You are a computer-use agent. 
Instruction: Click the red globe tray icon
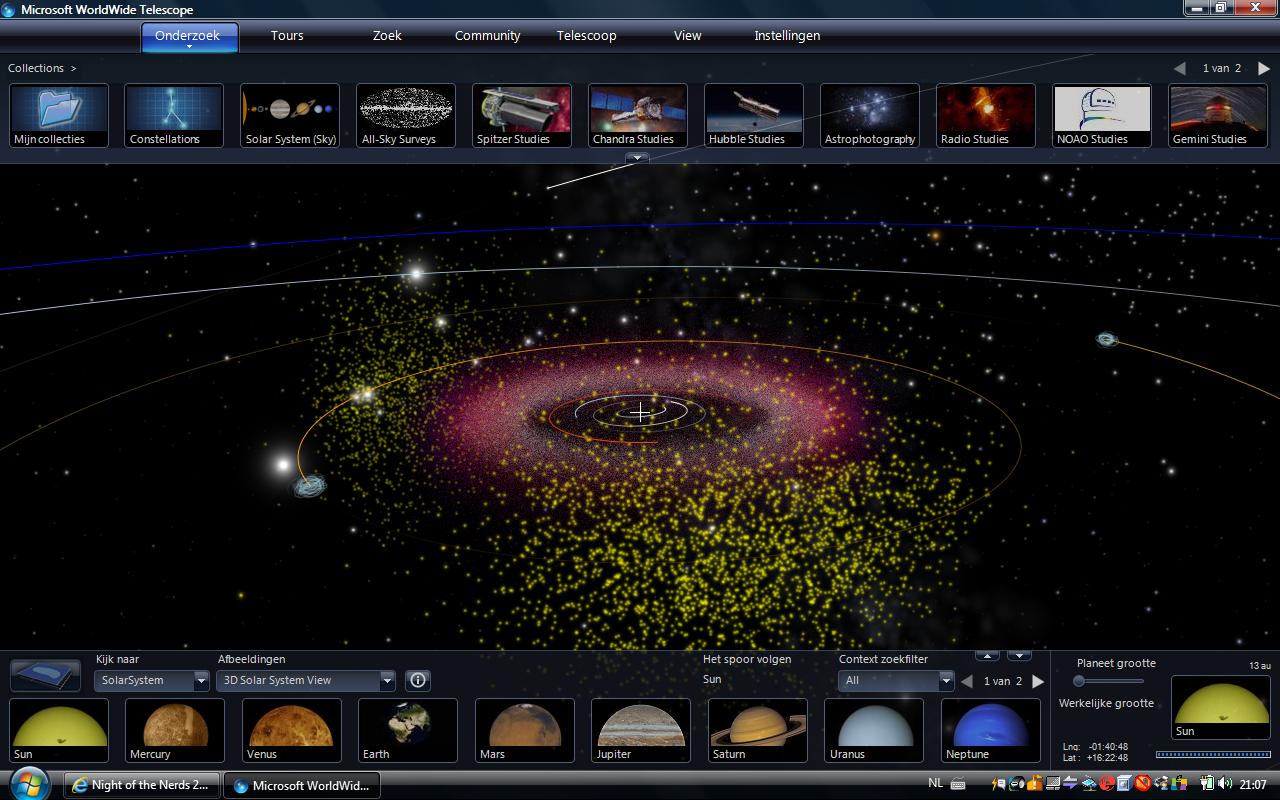pos(1107,785)
